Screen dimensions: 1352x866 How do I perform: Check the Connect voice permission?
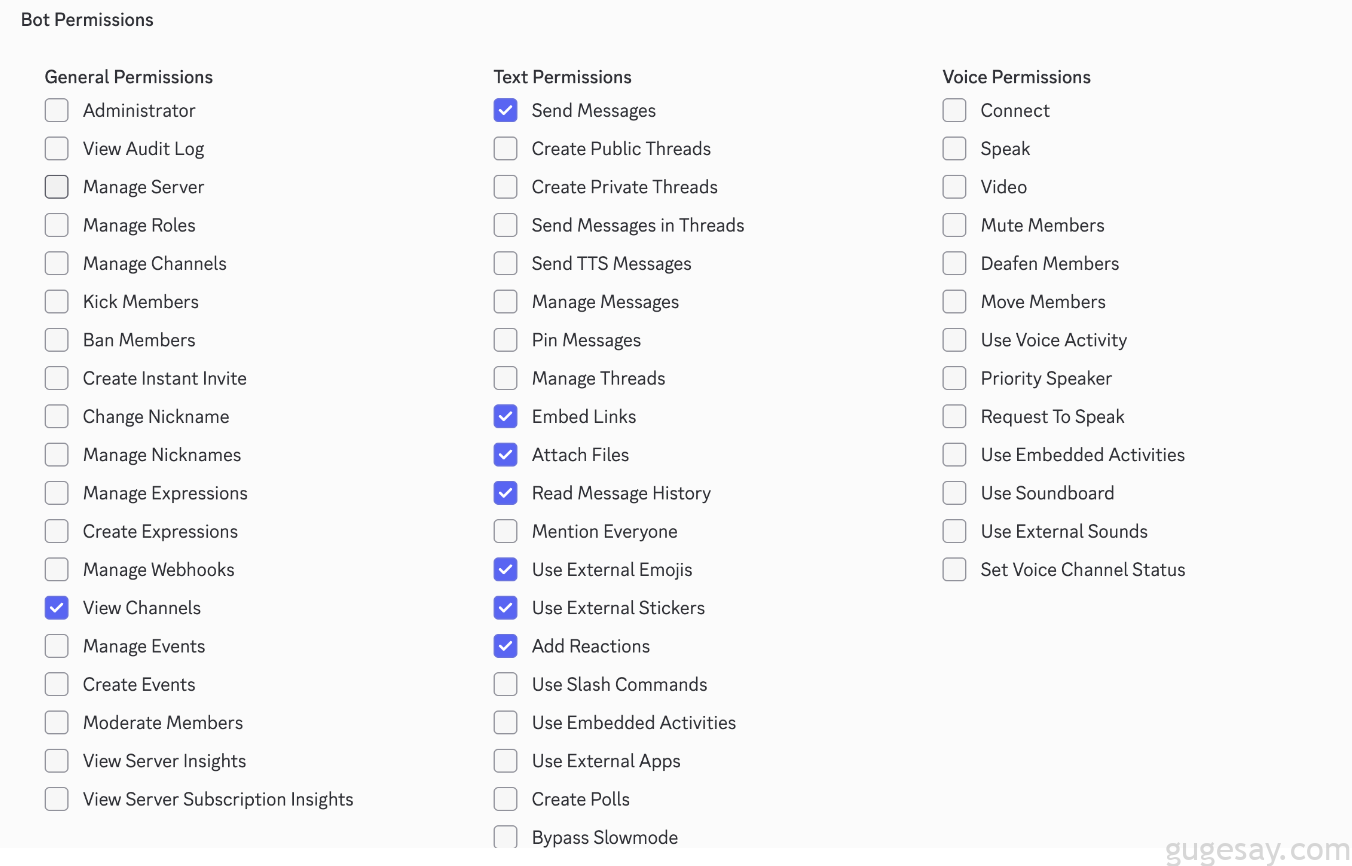pos(955,110)
